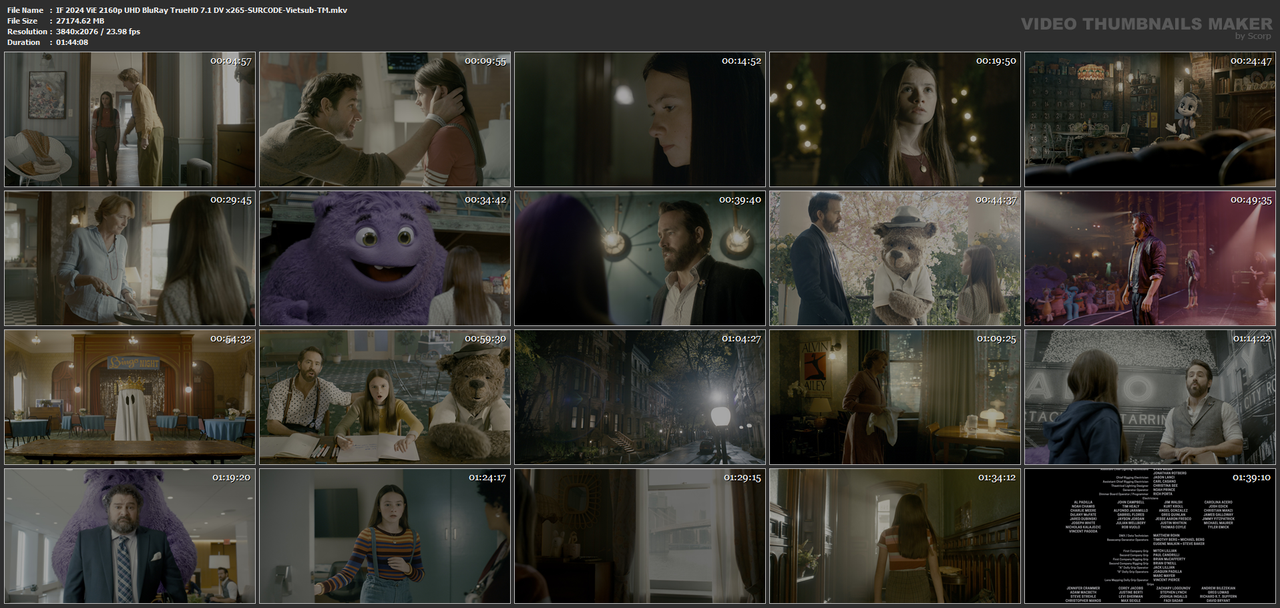
Task: Select the purple monster thumbnail at 00:34:42
Action: (x=385, y=259)
